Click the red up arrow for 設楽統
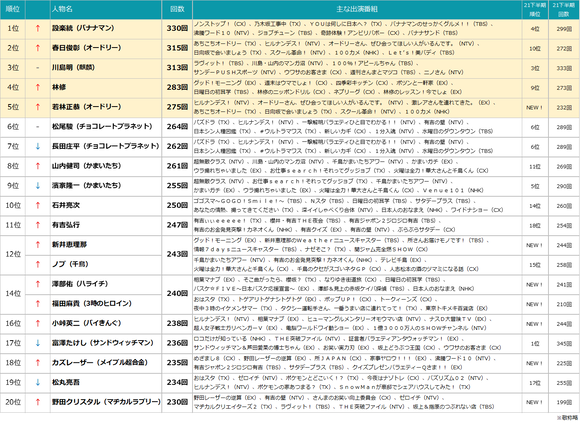 pyautogui.click(x=38, y=28)
